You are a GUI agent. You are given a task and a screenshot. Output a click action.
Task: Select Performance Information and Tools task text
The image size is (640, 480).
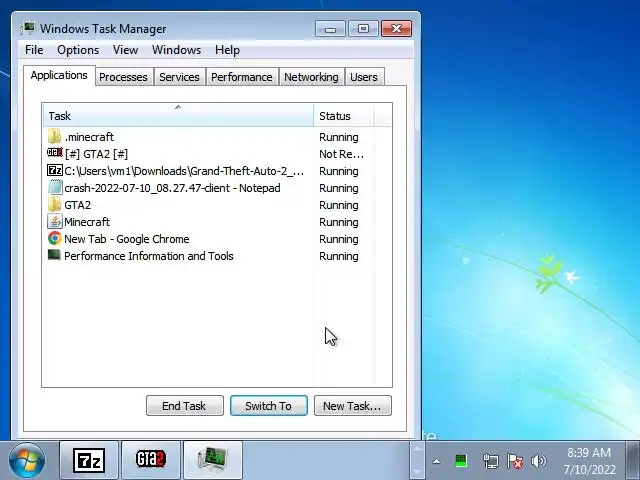pos(149,256)
